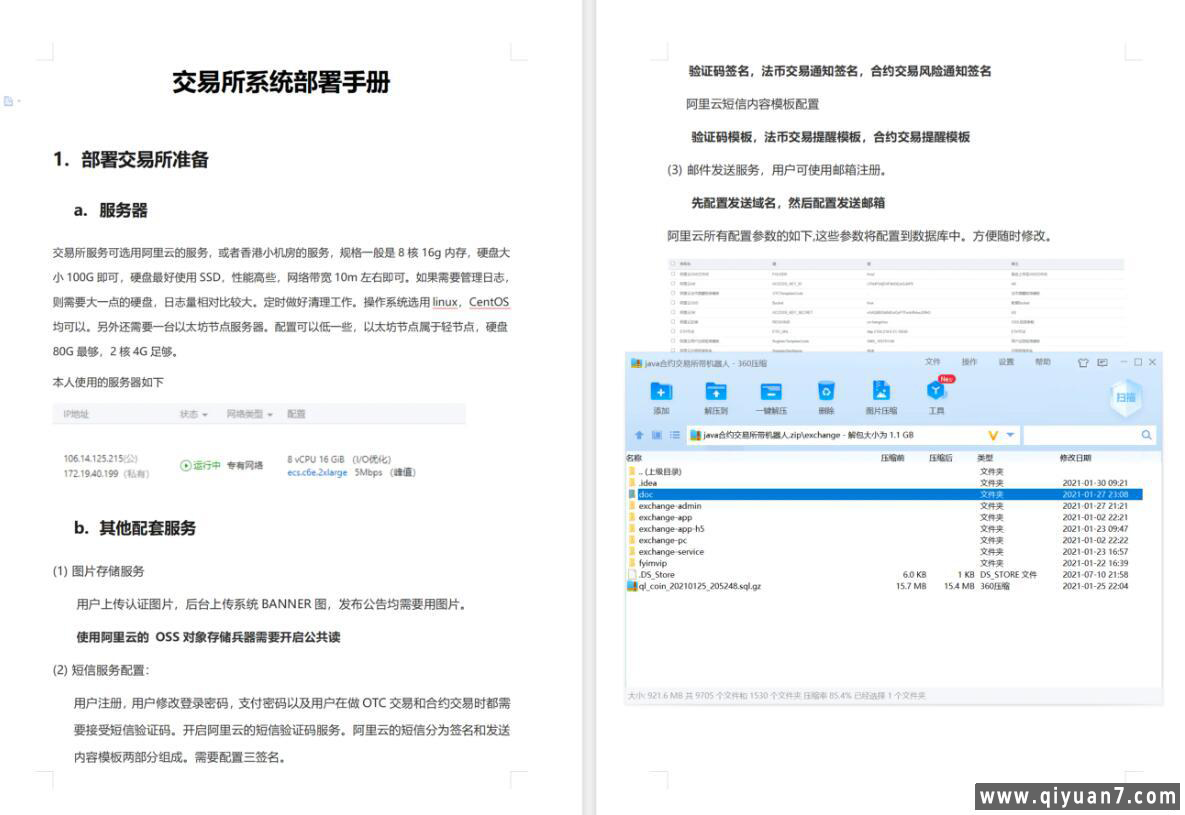Screen dimensions: 1185x815
Task: Switch to list view icon beside path bar
Action: click(x=675, y=435)
